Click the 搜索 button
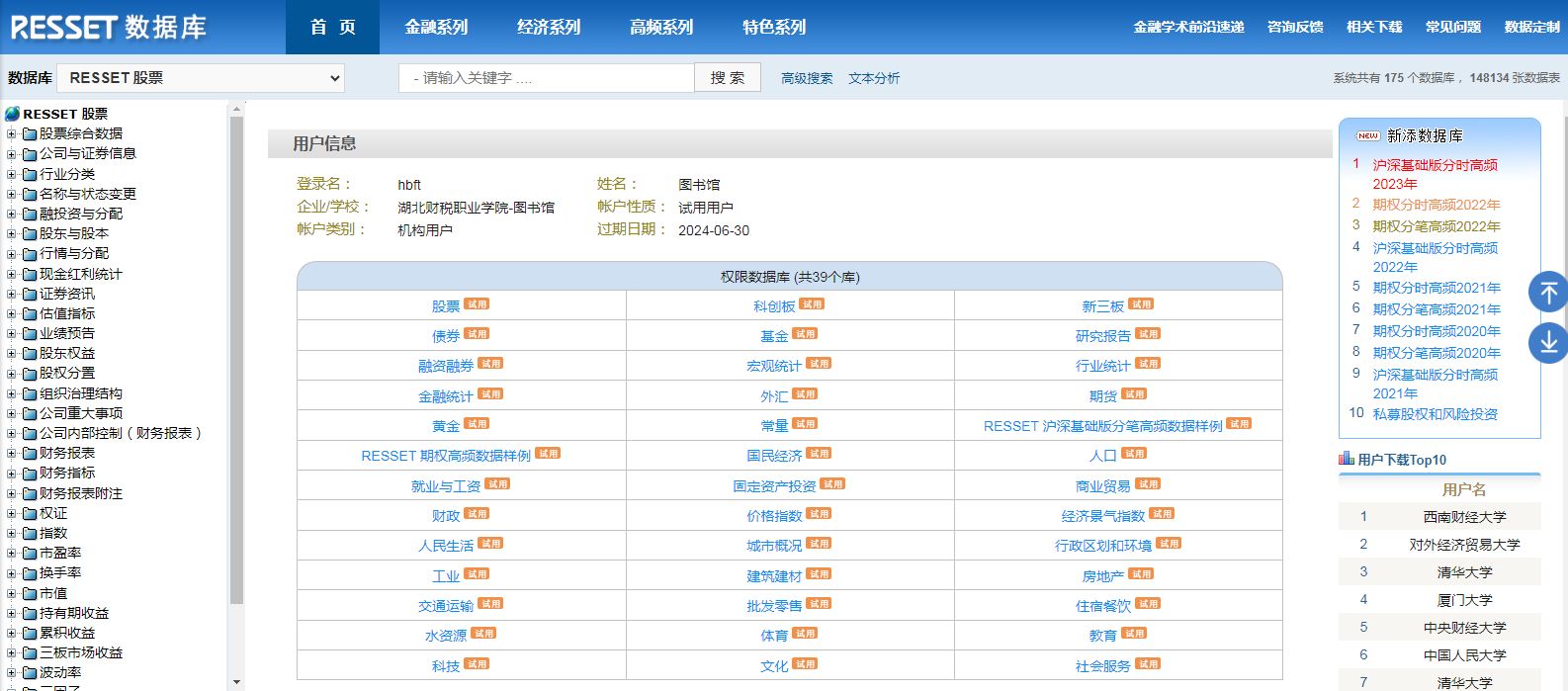1568x691 pixels. (x=728, y=77)
